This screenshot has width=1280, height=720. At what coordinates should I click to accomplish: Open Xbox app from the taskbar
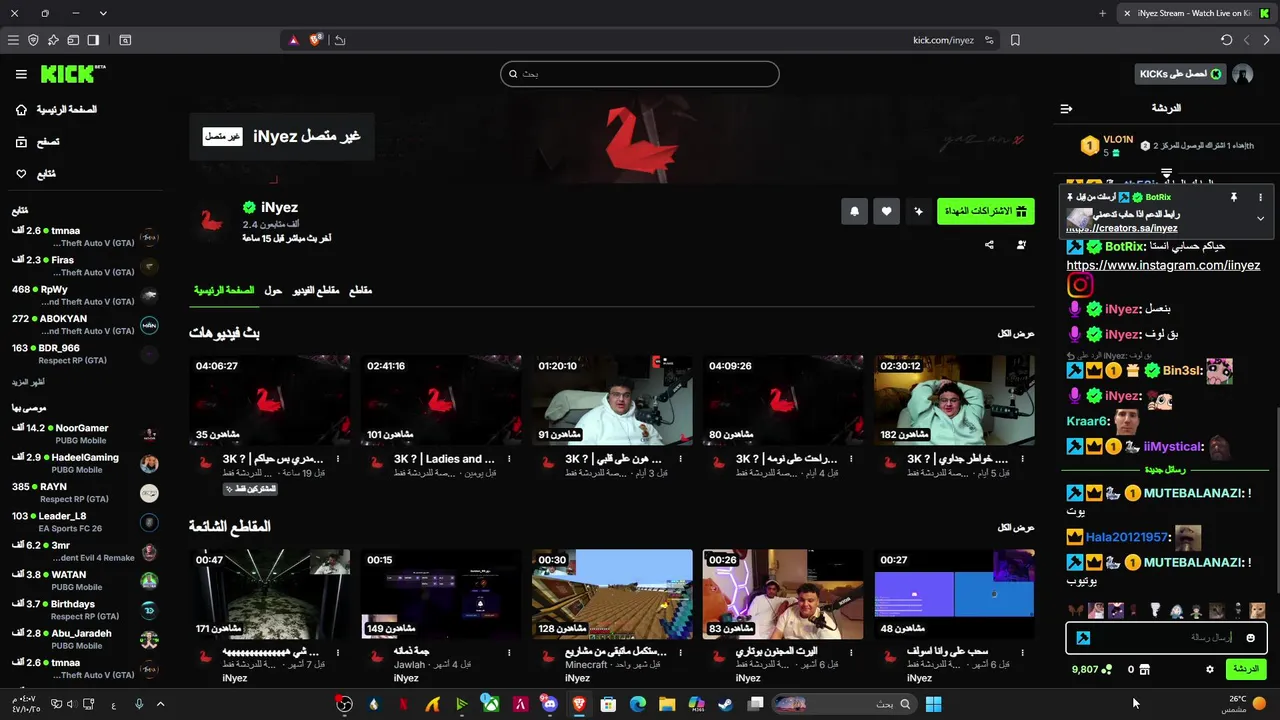490,704
